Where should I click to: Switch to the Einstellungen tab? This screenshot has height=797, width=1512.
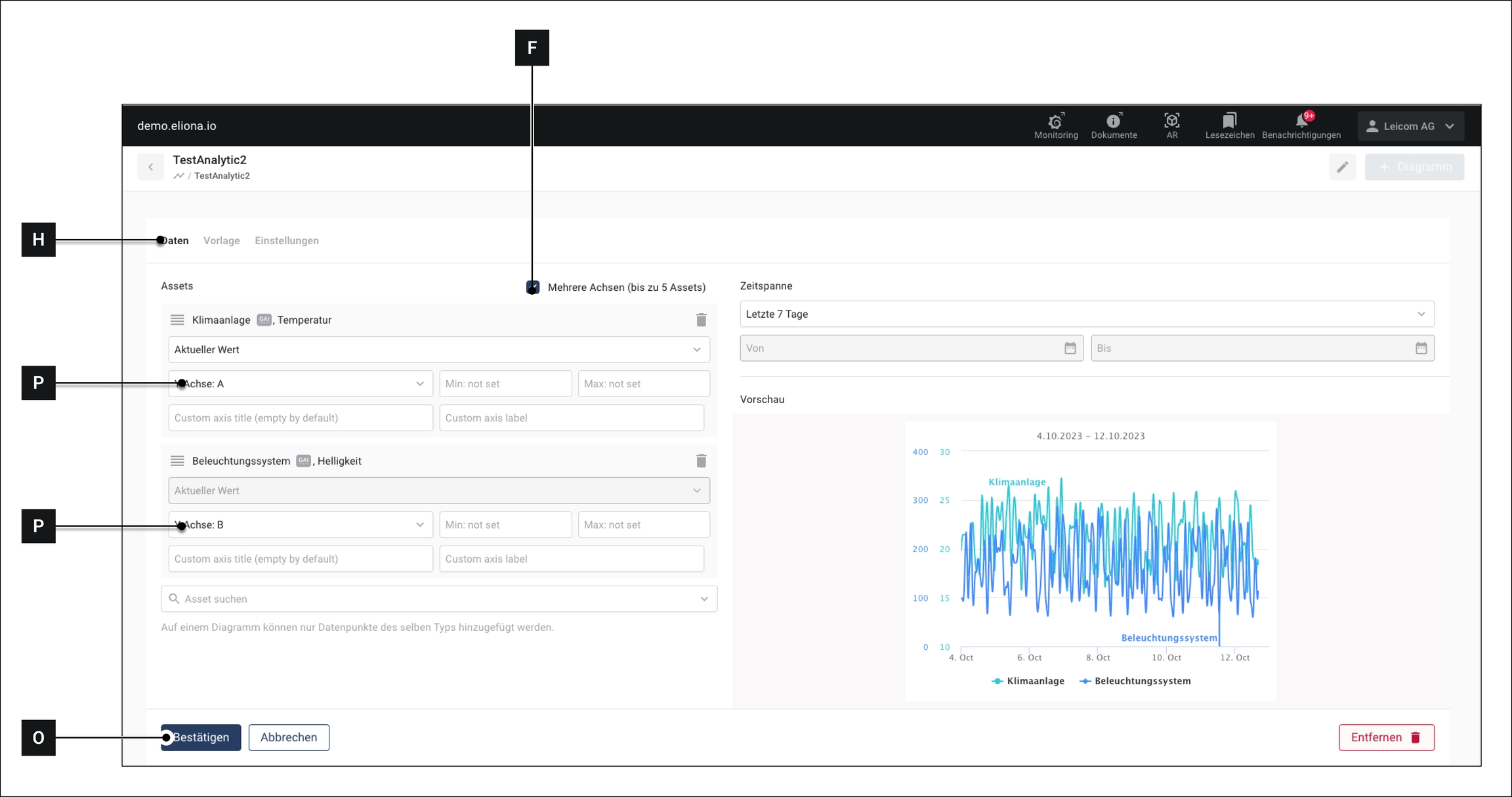287,241
